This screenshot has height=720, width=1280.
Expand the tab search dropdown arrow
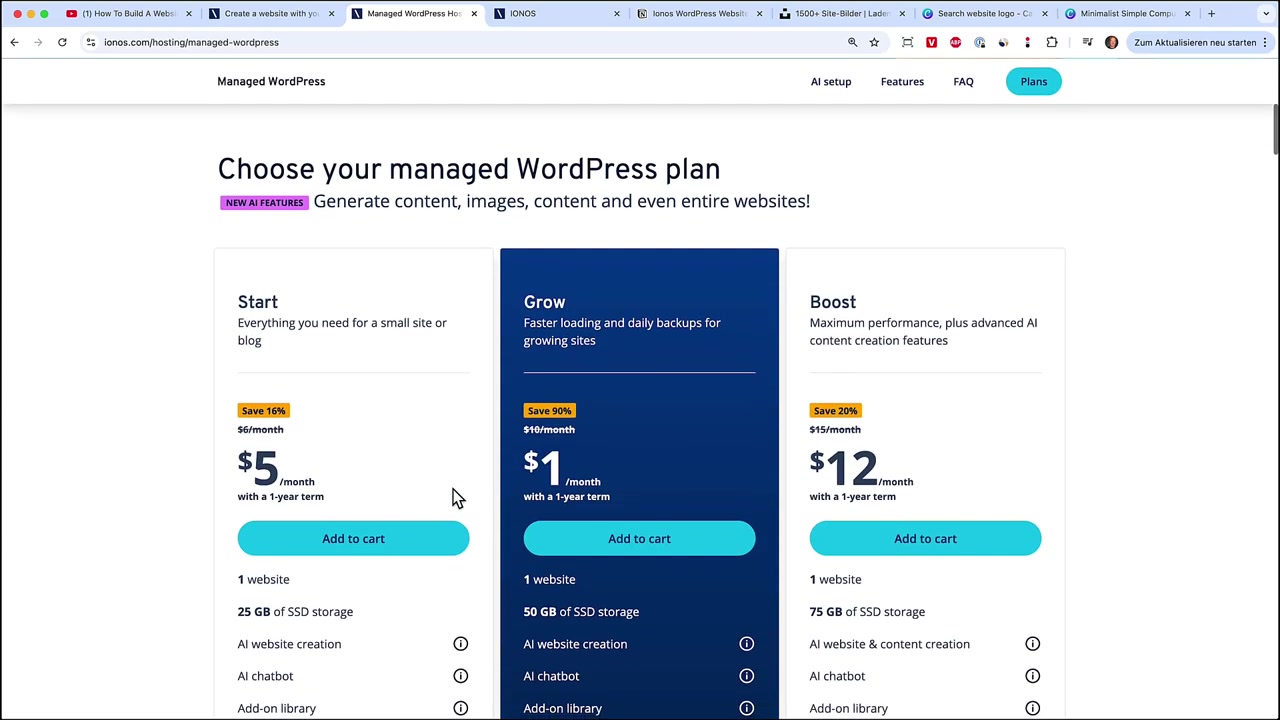coord(1266,13)
